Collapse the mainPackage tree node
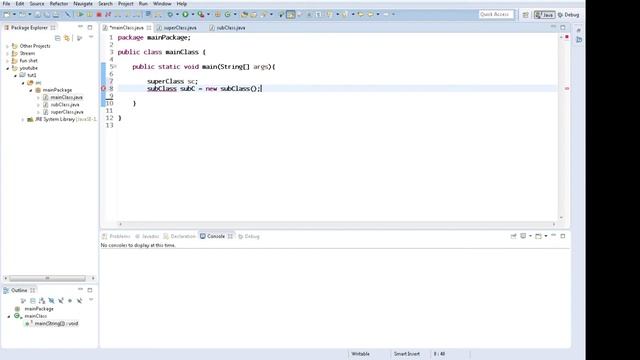This screenshot has width=640, height=360. pyautogui.click(x=31, y=90)
